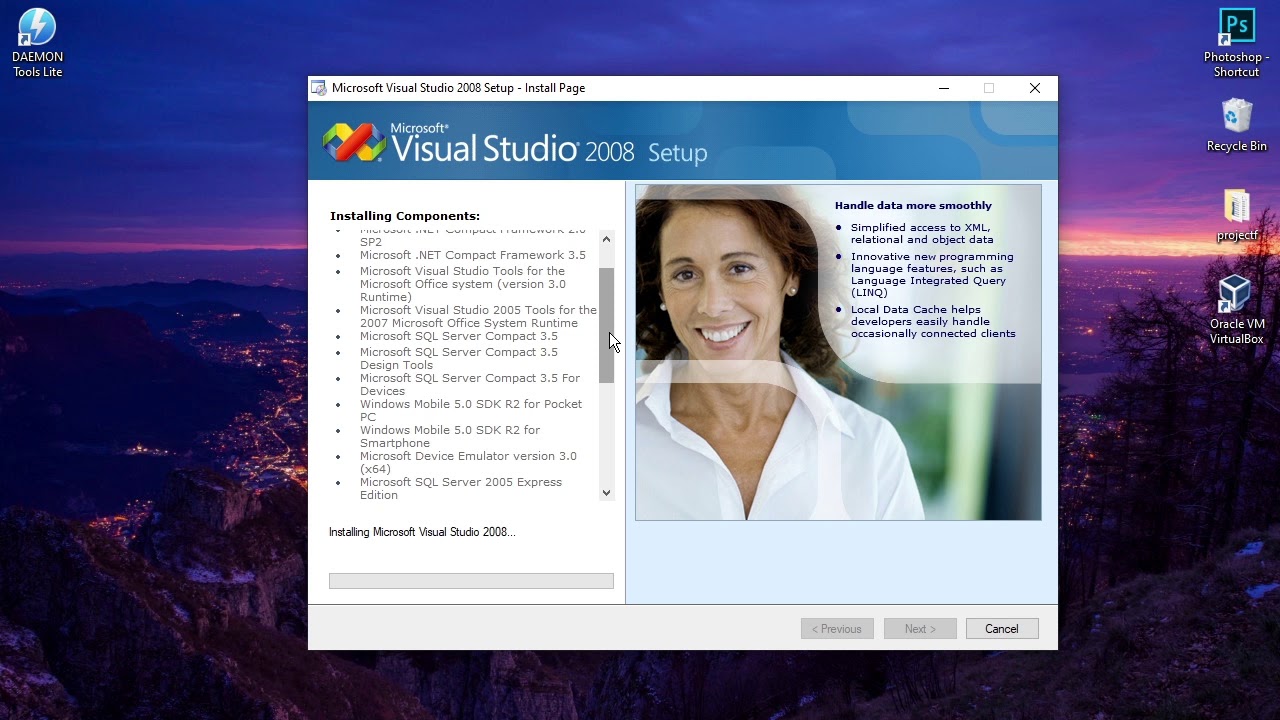
Task: Click 'Windows Mobile 5.0 SDK R2 for Pocket PC' item
Action: [471, 410]
